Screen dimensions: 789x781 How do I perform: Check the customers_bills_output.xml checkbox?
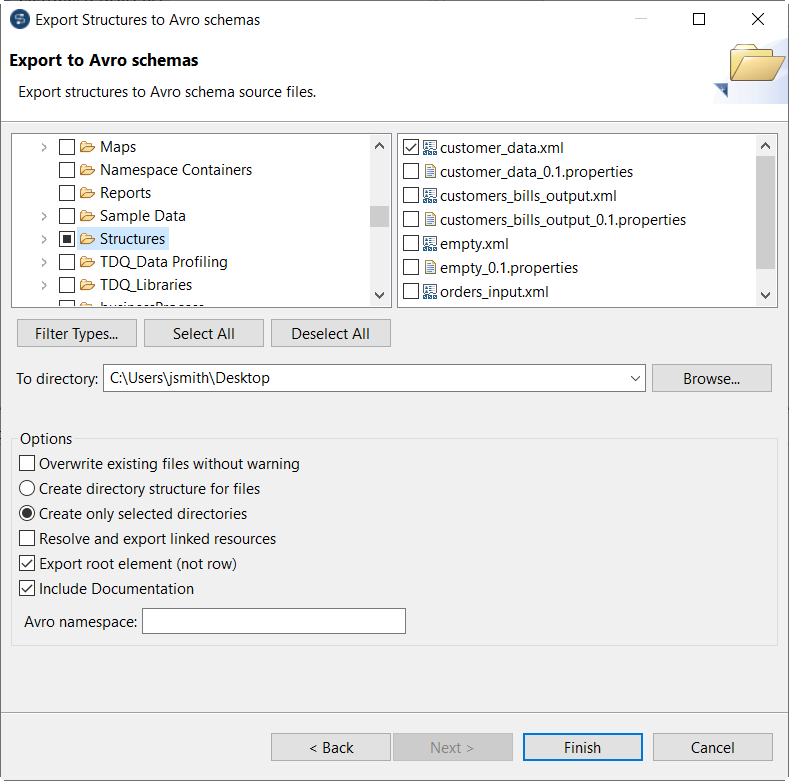point(411,196)
